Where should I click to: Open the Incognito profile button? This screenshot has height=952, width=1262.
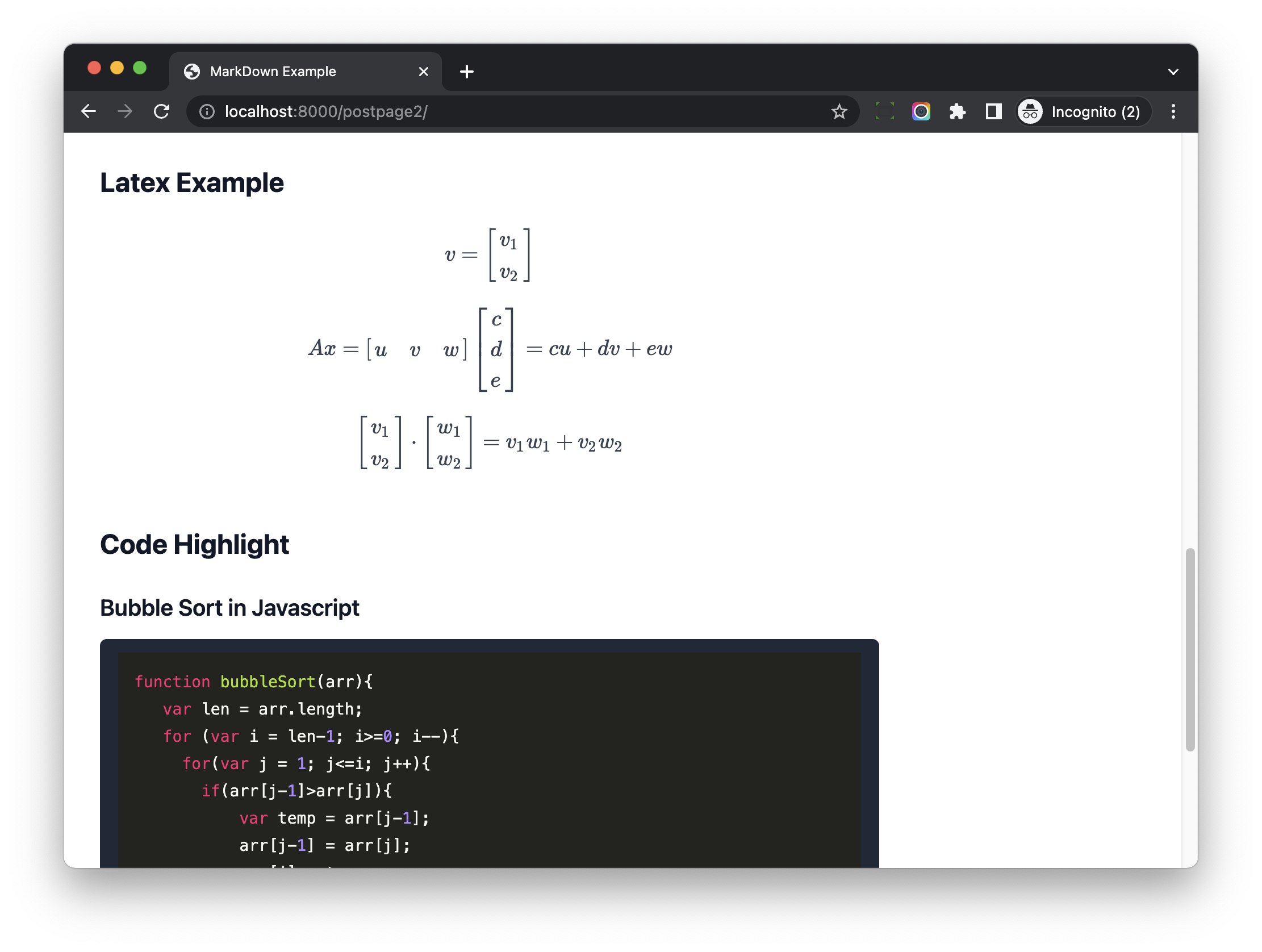pyautogui.click(x=1083, y=111)
